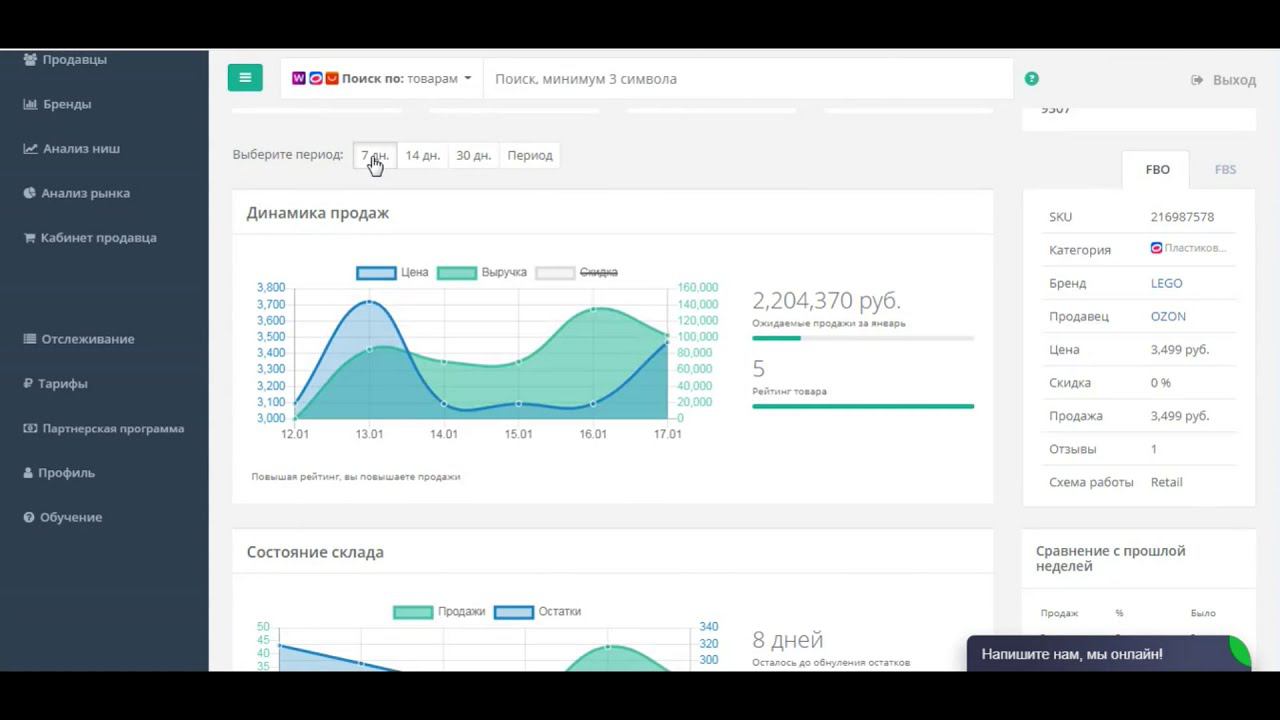This screenshot has width=1280, height=720.
Task: Toggle Цена series in sales chart legend
Action: (392, 272)
